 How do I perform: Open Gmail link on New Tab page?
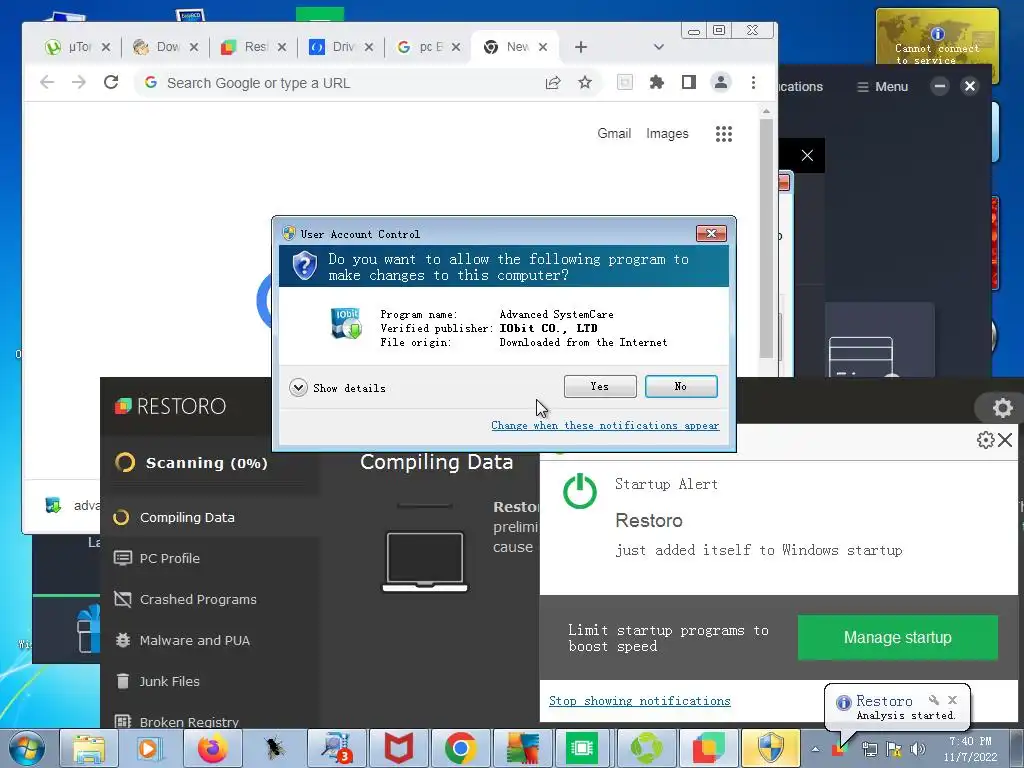614,133
